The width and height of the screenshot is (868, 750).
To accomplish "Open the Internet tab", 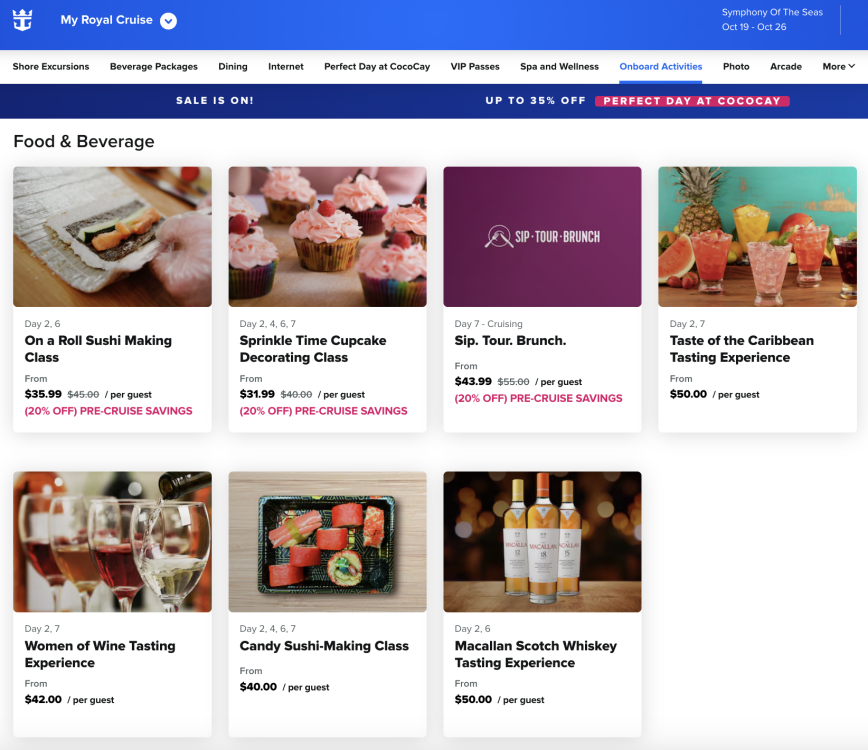I will click(286, 66).
